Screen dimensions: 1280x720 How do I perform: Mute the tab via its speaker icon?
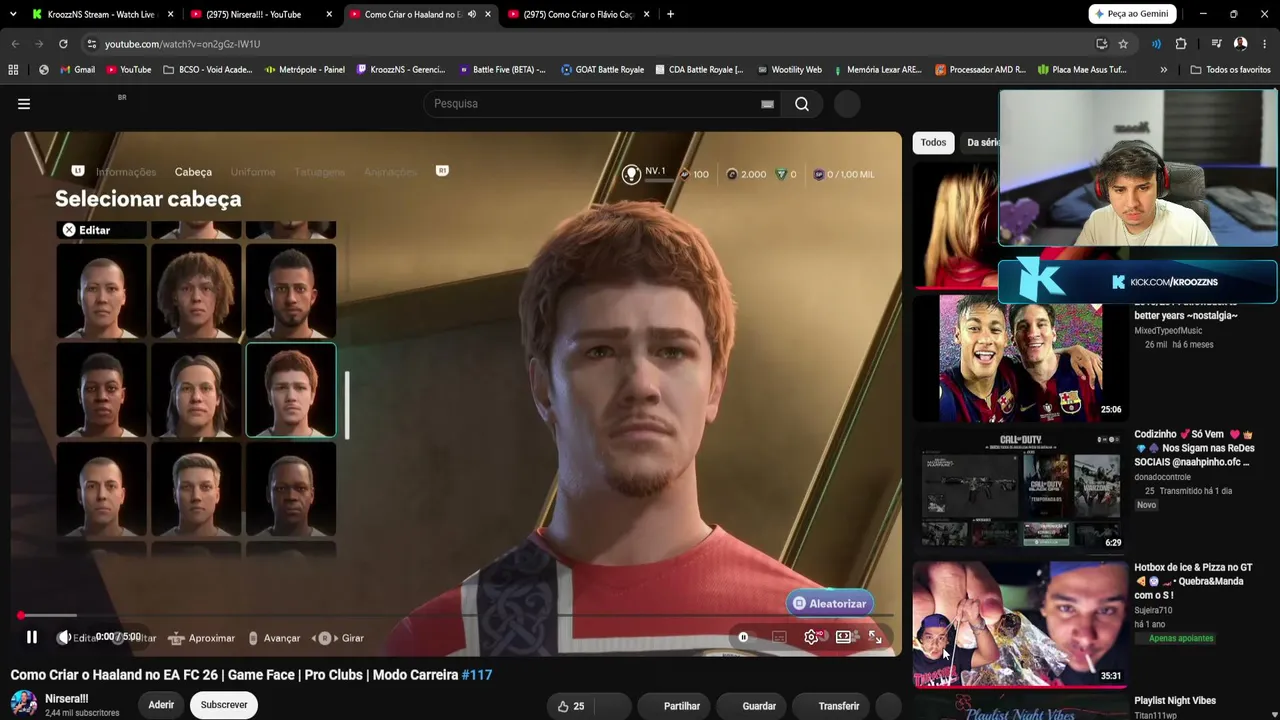click(x=472, y=14)
